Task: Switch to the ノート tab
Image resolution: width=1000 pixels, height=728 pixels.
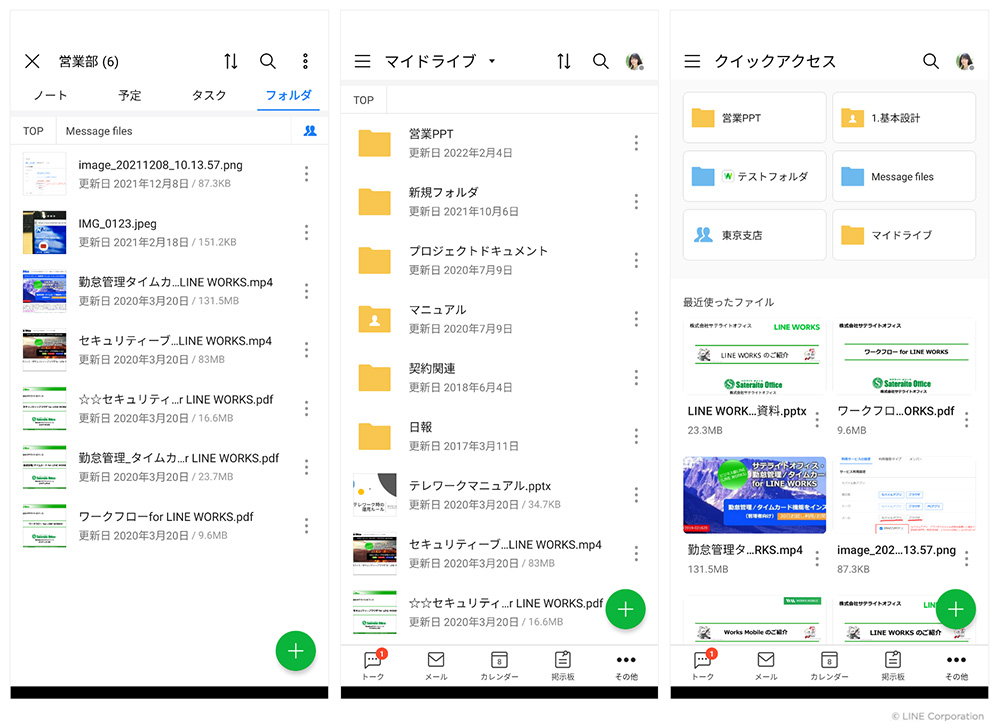Action: [x=50, y=95]
